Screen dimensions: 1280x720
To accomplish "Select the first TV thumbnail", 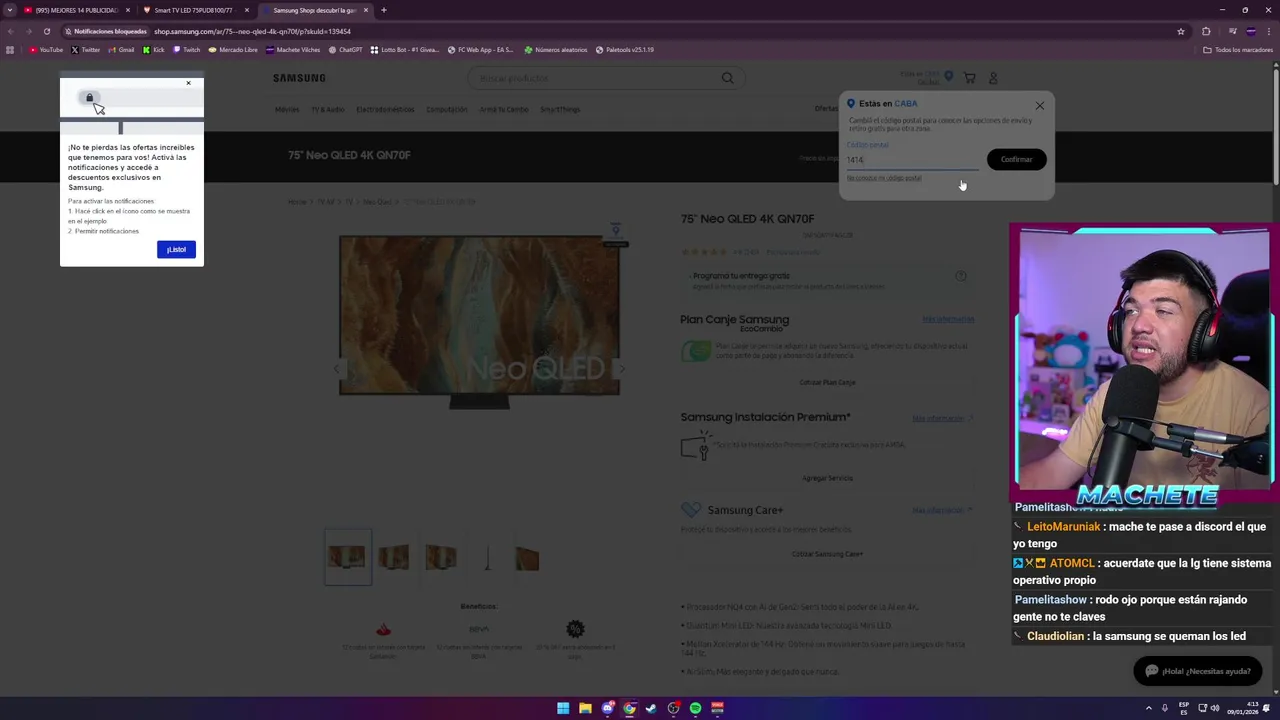I will (x=347, y=557).
